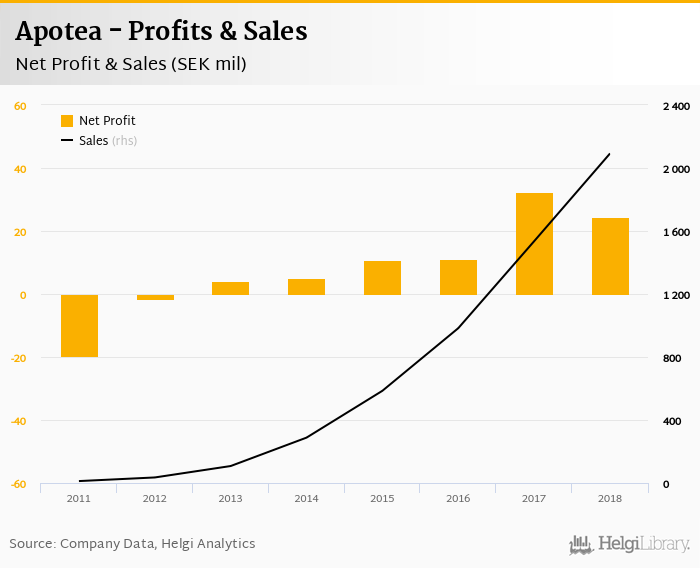Click the 2015 net profit bar
700x568 pixels.
point(382,278)
